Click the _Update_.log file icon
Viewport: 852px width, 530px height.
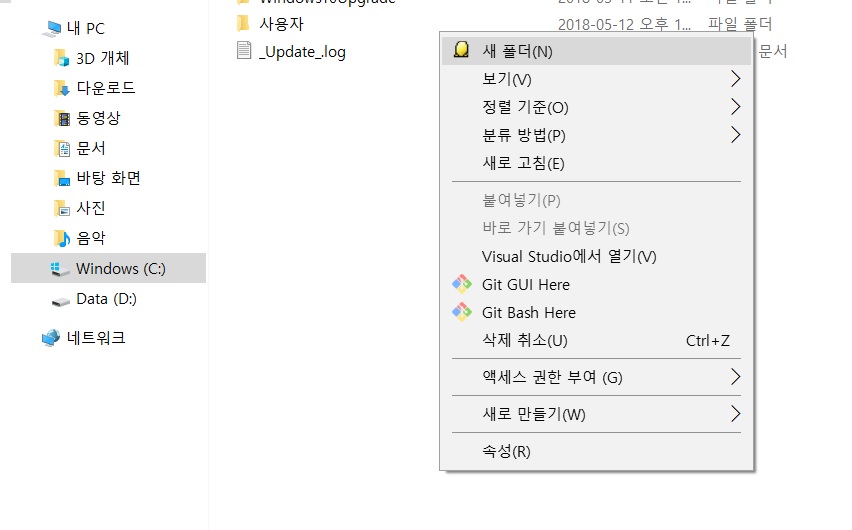click(244, 50)
